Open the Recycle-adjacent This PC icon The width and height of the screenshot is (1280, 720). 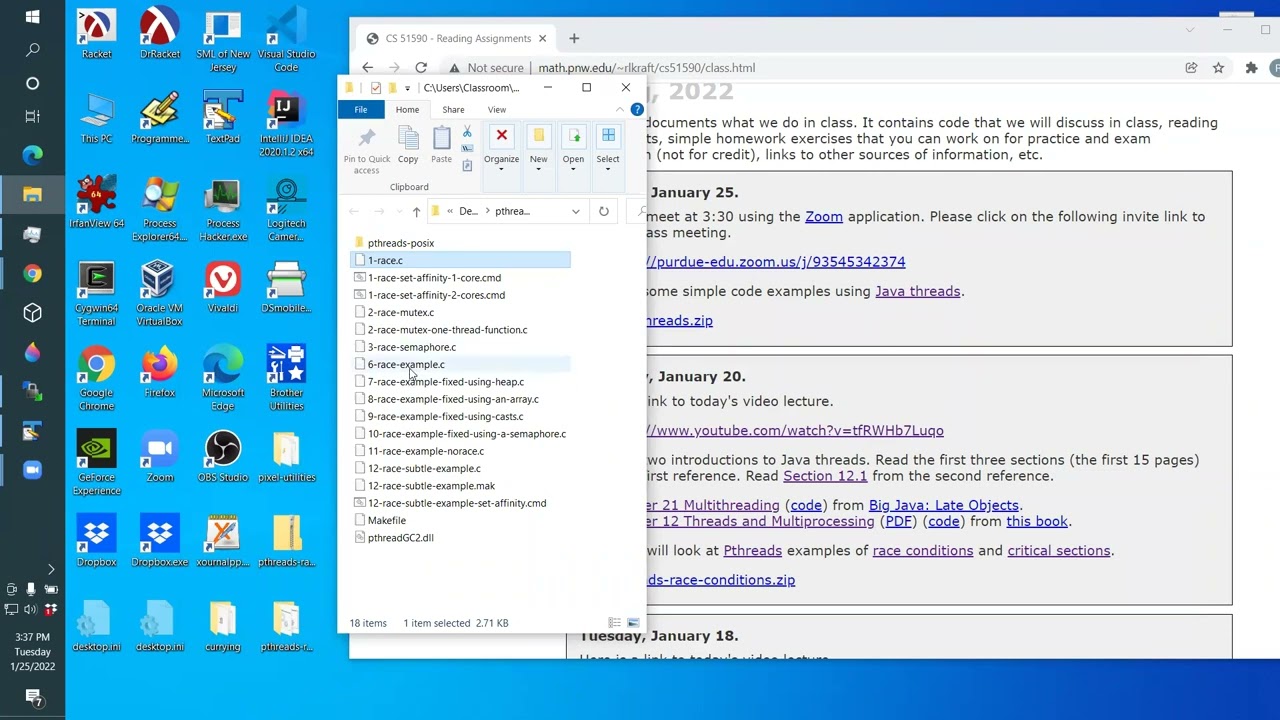pos(97,118)
